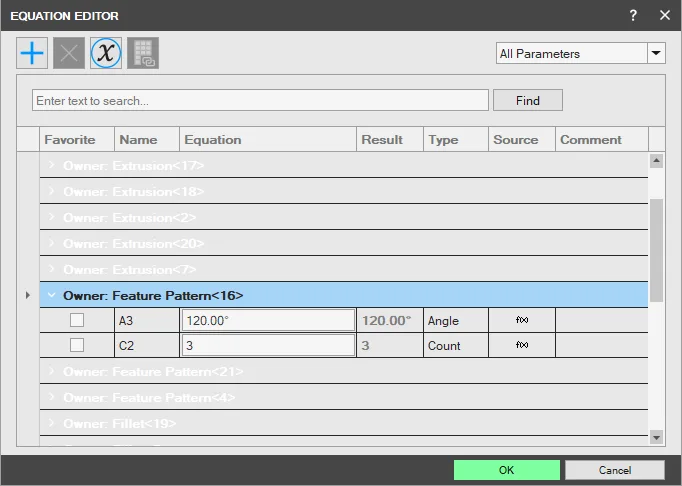Click the row indicator arrow beside Feature Pattern<16>
The width and height of the screenshot is (682, 486).
coord(28,295)
